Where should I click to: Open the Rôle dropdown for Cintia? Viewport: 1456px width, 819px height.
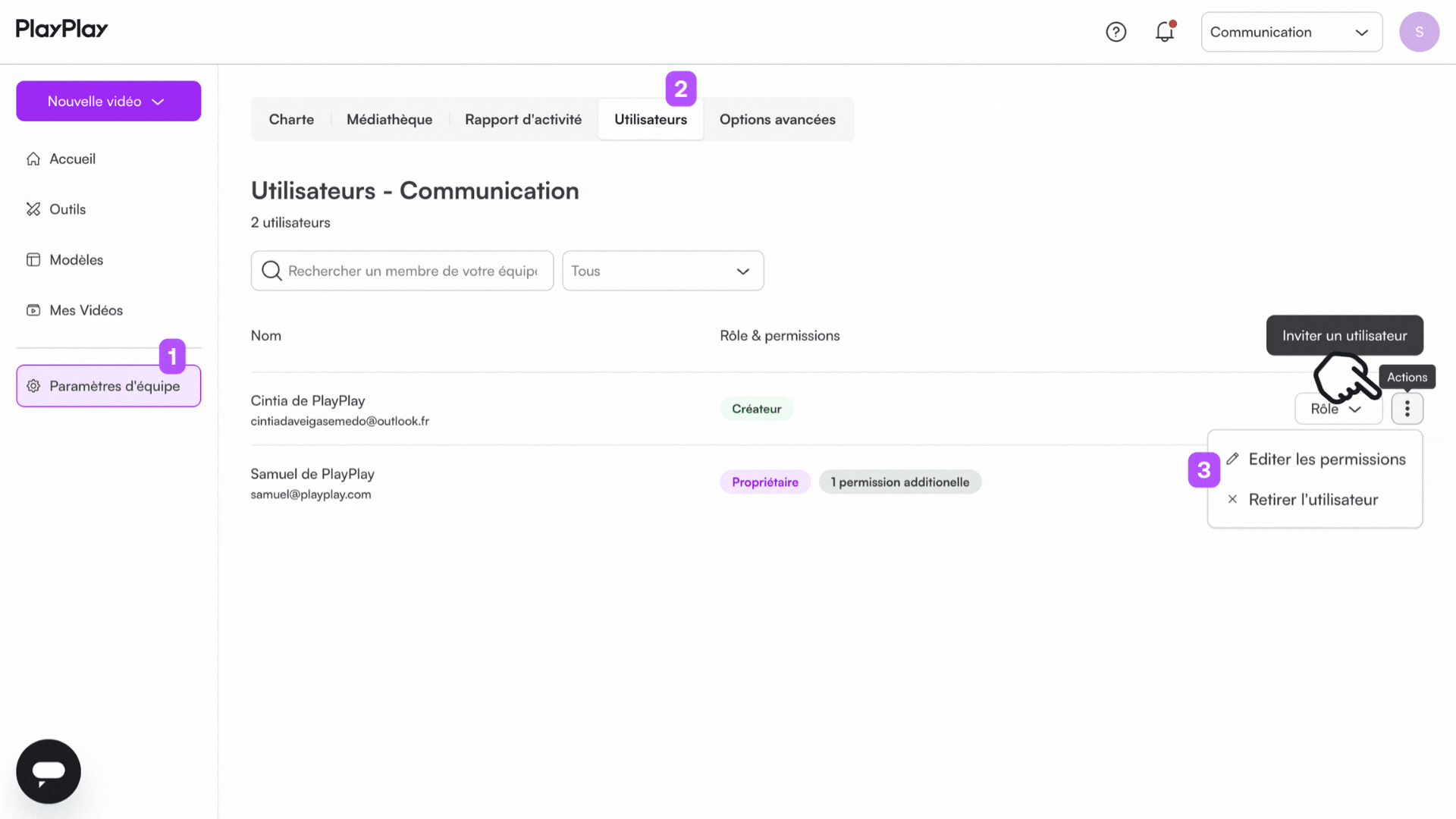pyautogui.click(x=1338, y=409)
